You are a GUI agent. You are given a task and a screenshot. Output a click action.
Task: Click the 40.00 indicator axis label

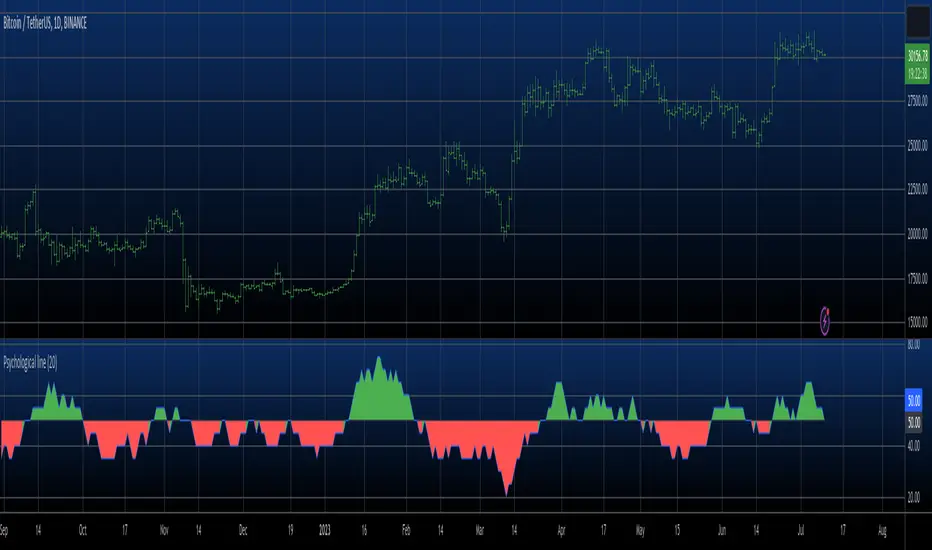(x=914, y=445)
